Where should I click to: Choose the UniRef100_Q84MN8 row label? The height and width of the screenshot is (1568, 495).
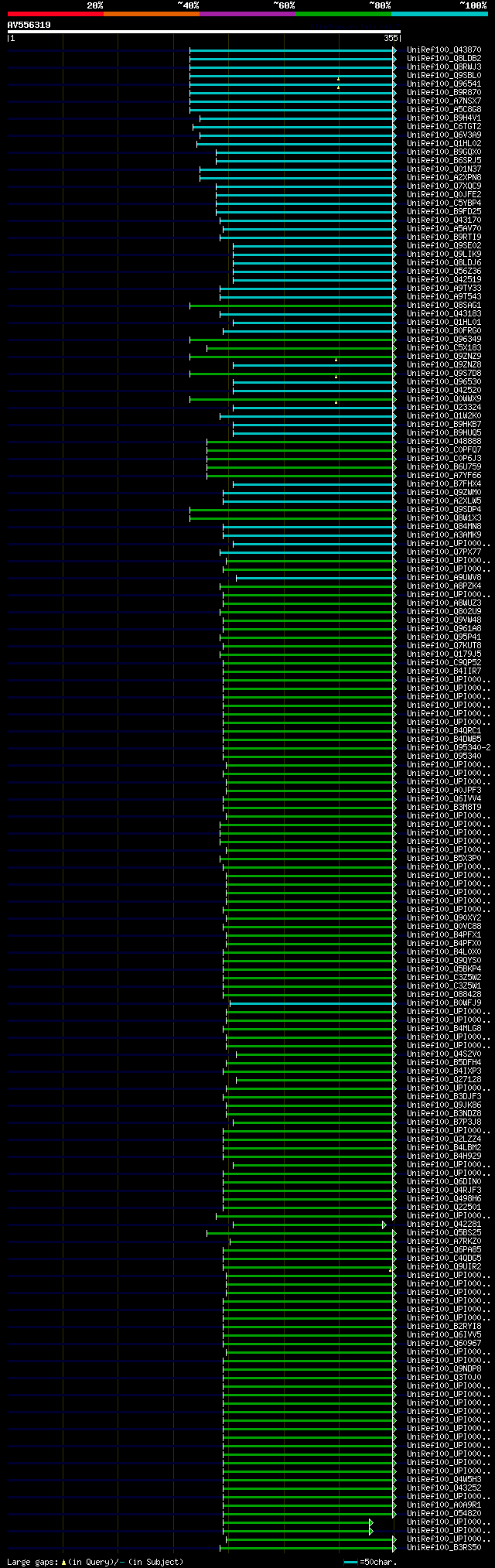[444, 527]
